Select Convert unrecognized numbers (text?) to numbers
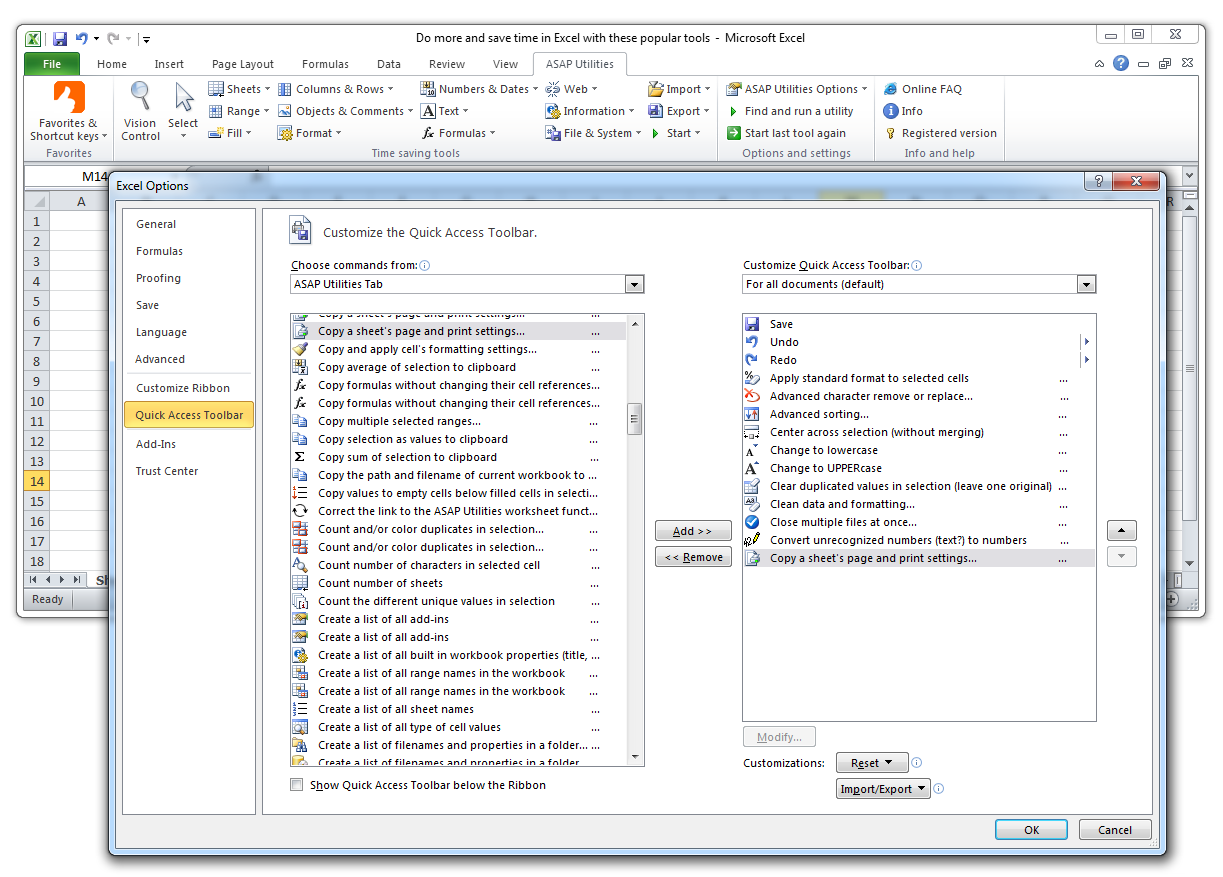Screen dimensions: 1223x877 (919, 540)
